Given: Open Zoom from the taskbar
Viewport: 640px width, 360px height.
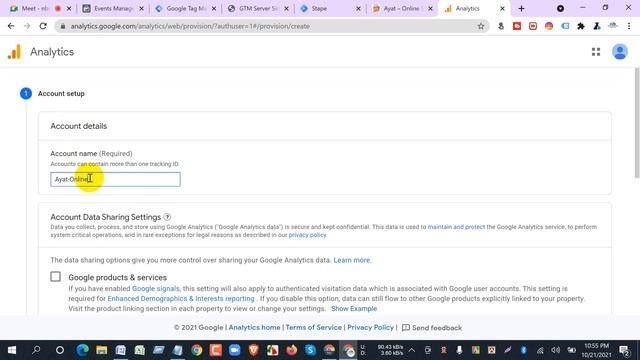Looking at the screenshot, I should [234, 350].
